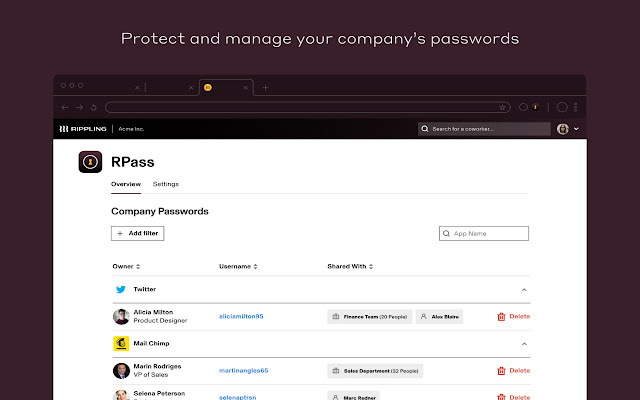Click the RPass keyhole app icon

pyautogui.click(x=90, y=162)
